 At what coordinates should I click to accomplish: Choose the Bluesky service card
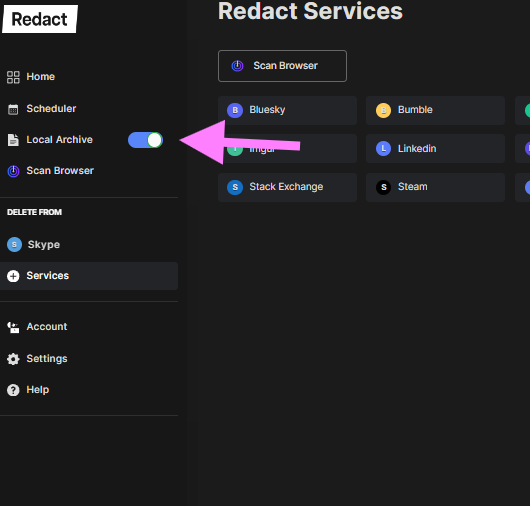[x=287, y=110]
